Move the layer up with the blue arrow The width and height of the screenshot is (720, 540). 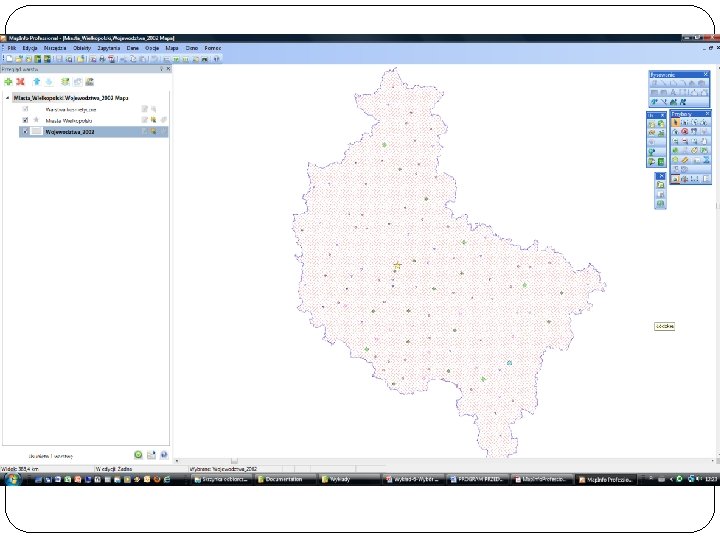tap(36, 82)
